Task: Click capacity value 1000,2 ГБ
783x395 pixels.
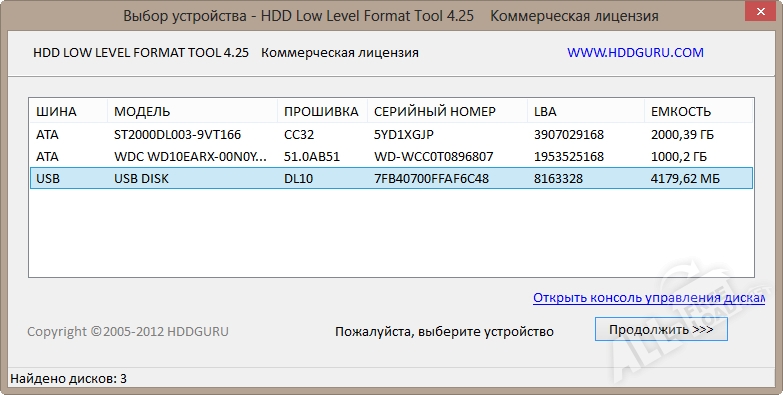Action: (679, 157)
